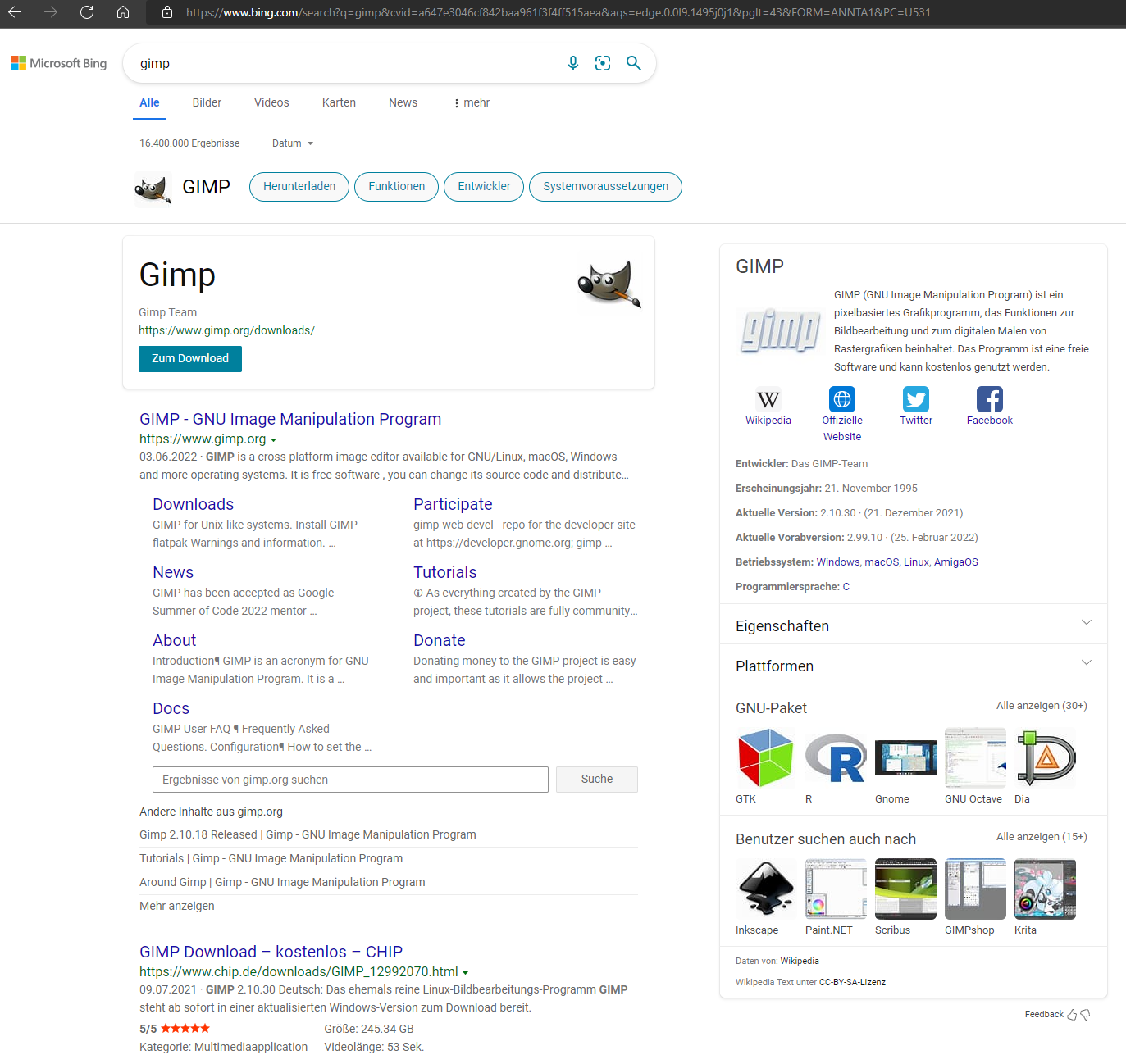Click the Funktionen pill button

point(397,187)
